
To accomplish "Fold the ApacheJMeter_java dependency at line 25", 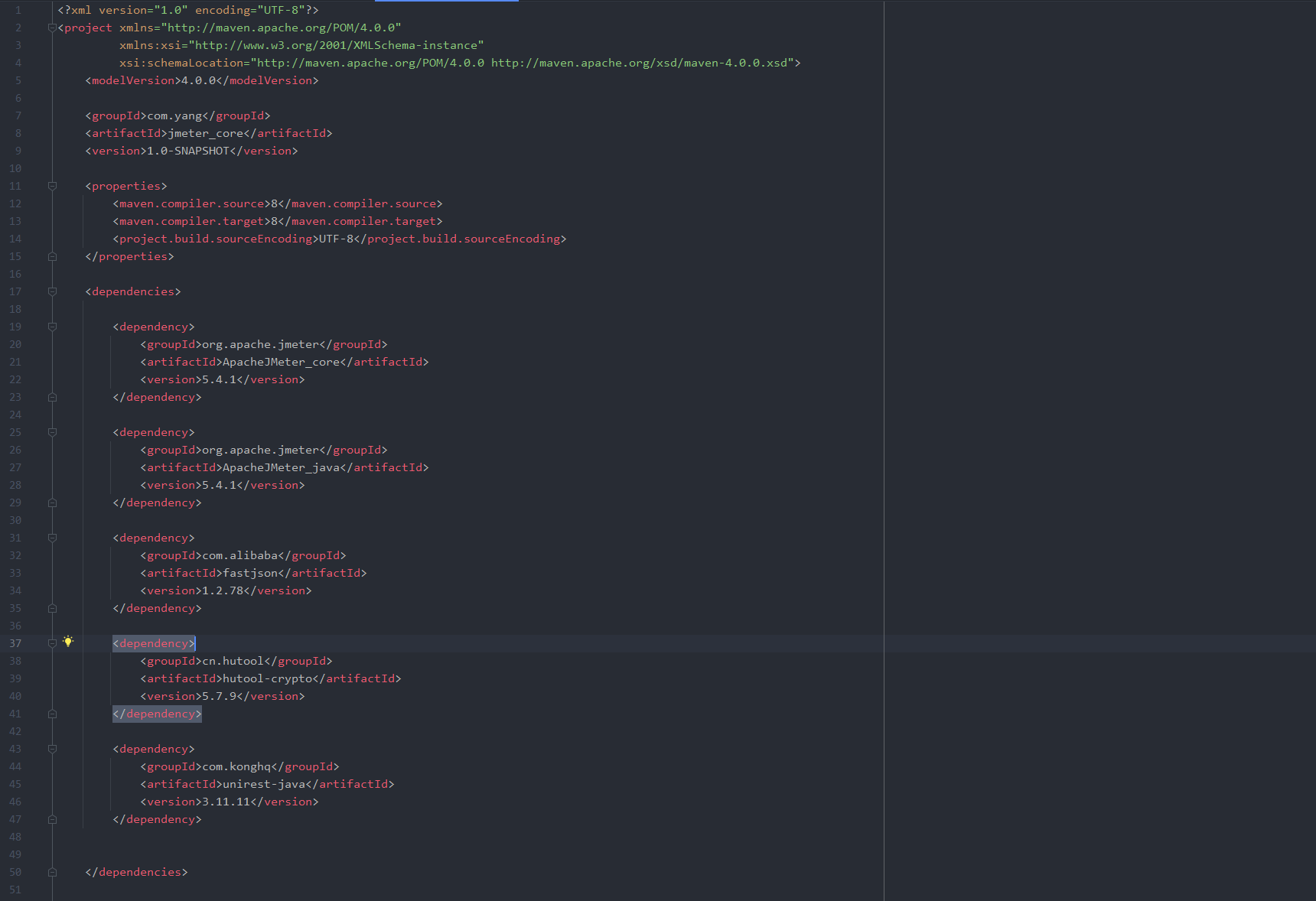I will click(x=52, y=432).
